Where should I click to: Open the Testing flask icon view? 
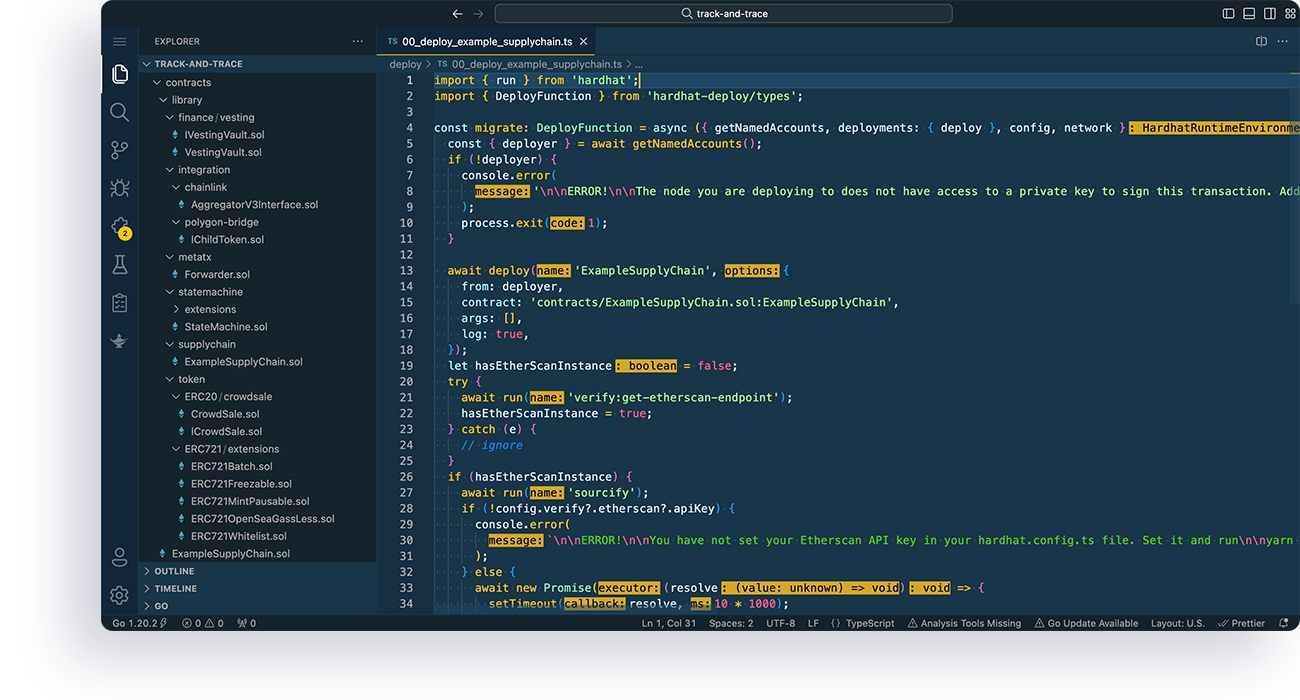[x=119, y=265]
